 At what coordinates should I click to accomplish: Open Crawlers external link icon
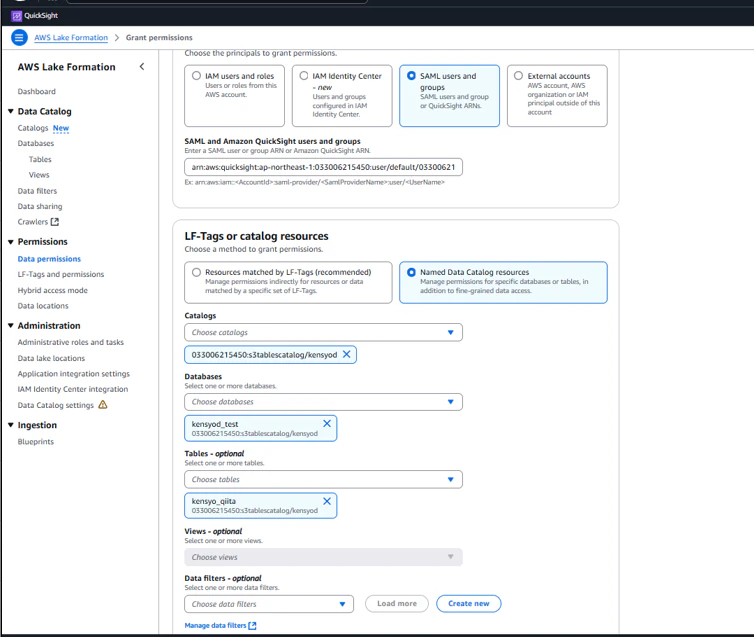[x=55, y=222]
